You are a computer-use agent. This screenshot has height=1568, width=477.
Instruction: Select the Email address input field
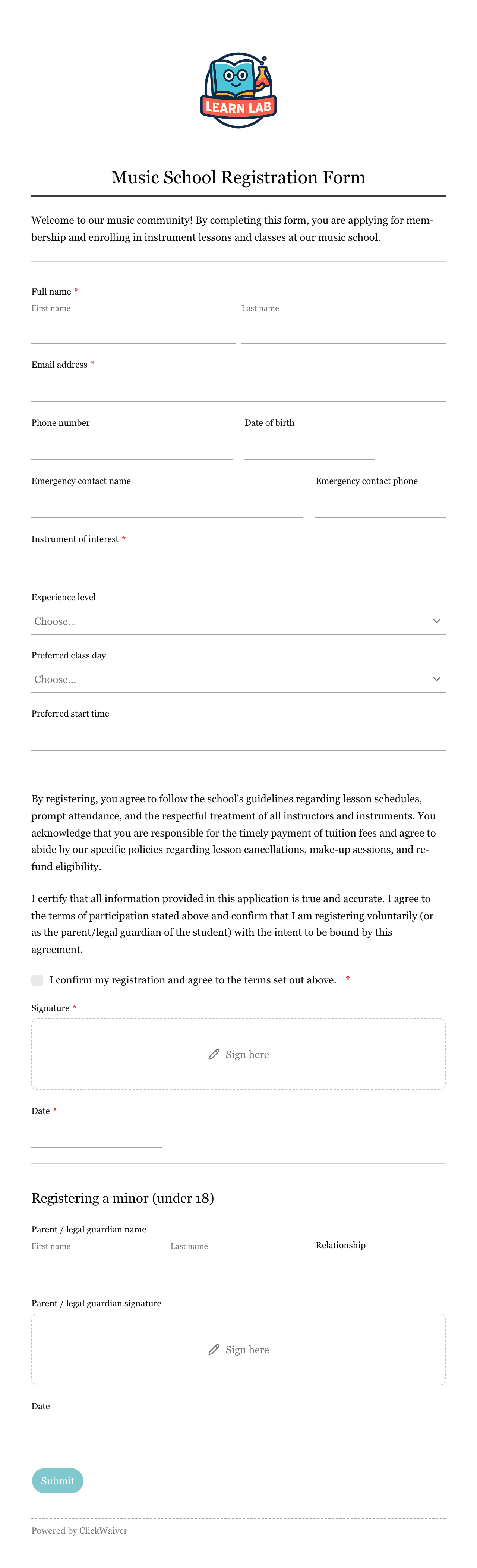click(238, 388)
